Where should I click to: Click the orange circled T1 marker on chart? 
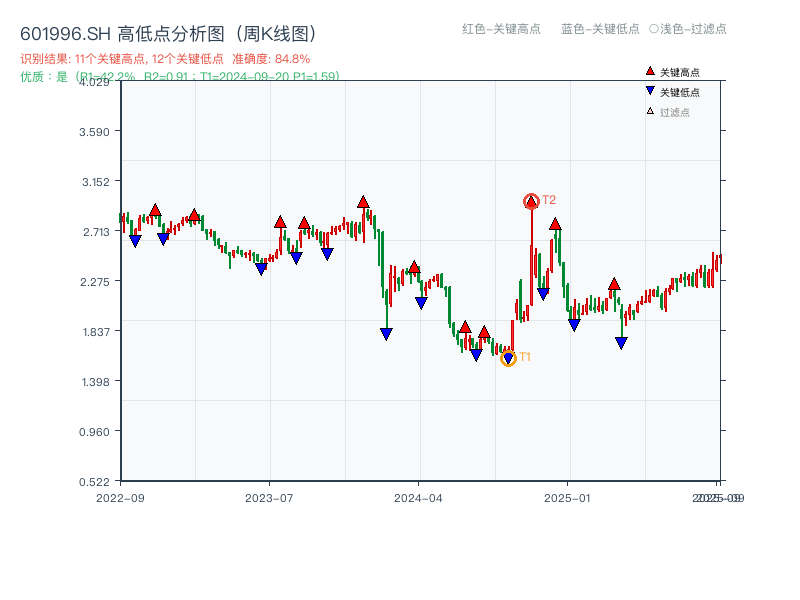click(508, 356)
